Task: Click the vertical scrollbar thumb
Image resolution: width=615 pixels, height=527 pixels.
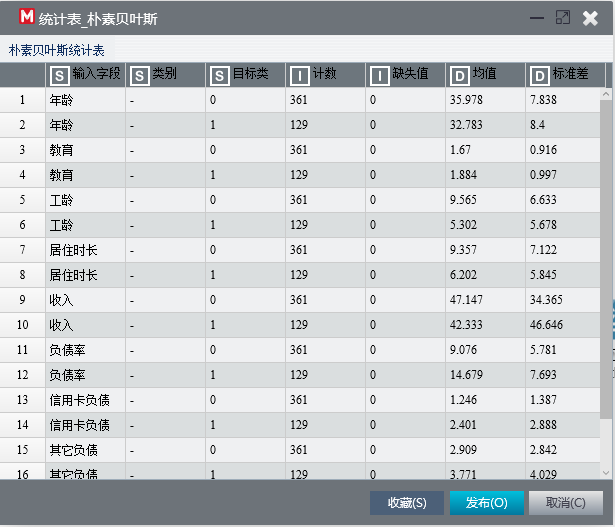Action: point(606,259)
